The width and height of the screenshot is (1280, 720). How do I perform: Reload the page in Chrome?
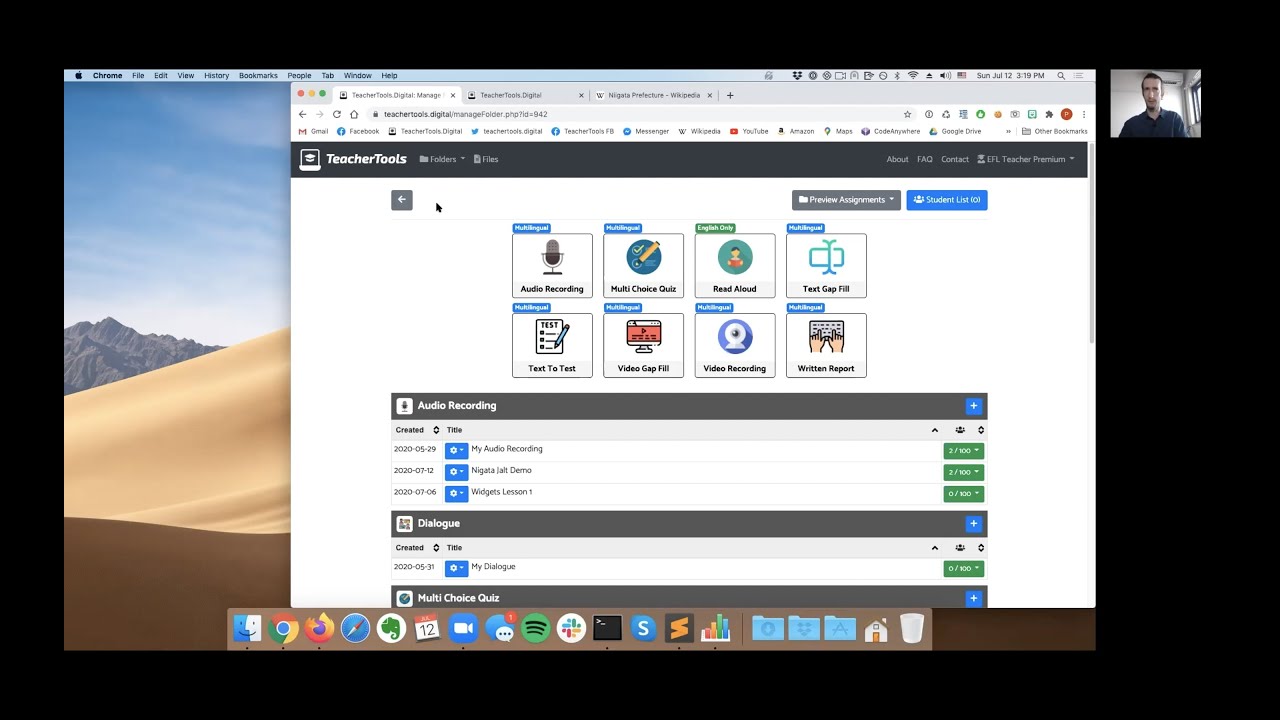pos(337,114)
